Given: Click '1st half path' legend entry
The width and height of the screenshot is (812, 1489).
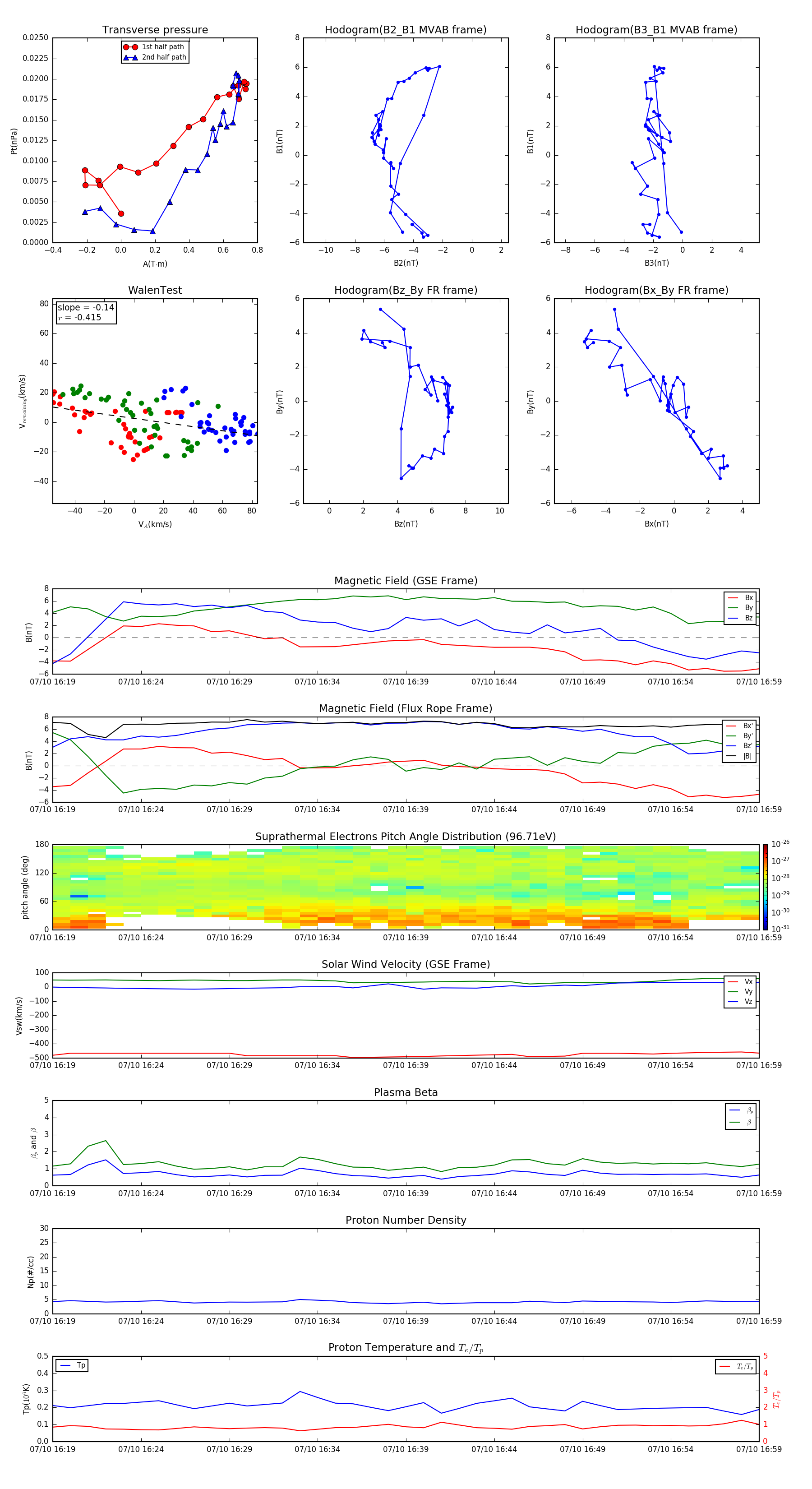Looking at the screenshot, I should click(x=154, y=47).
